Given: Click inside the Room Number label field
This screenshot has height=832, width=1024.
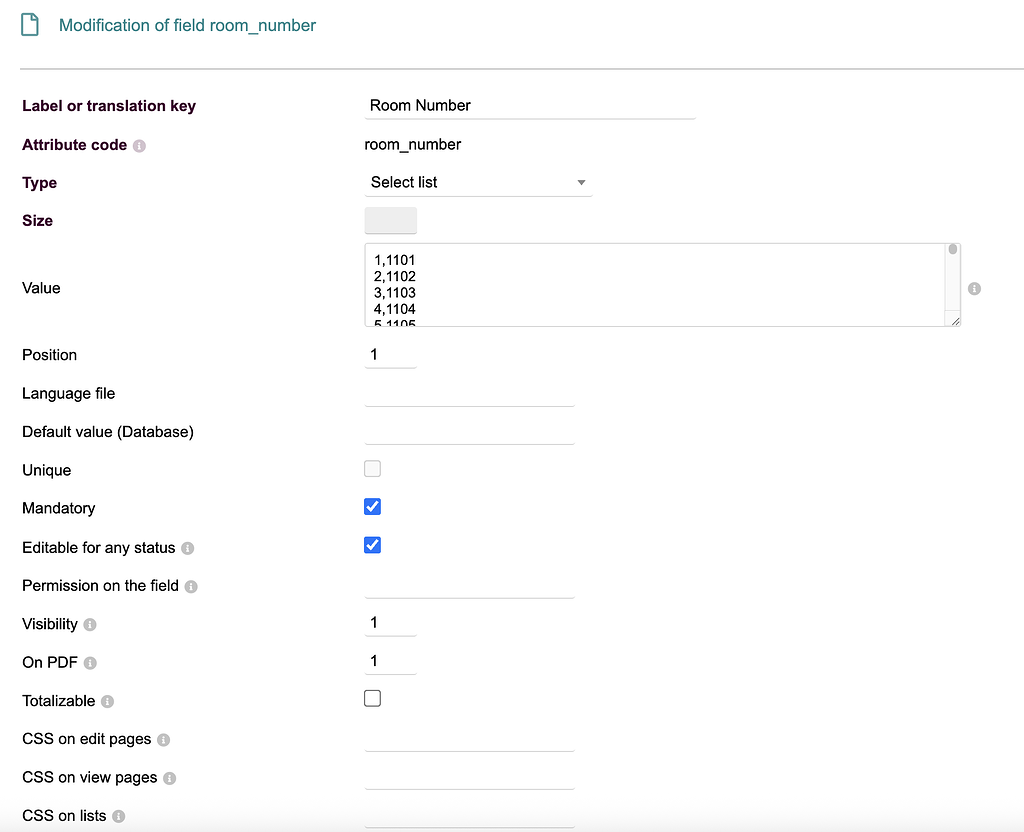Looking at the screenshot, I should 530,105.
